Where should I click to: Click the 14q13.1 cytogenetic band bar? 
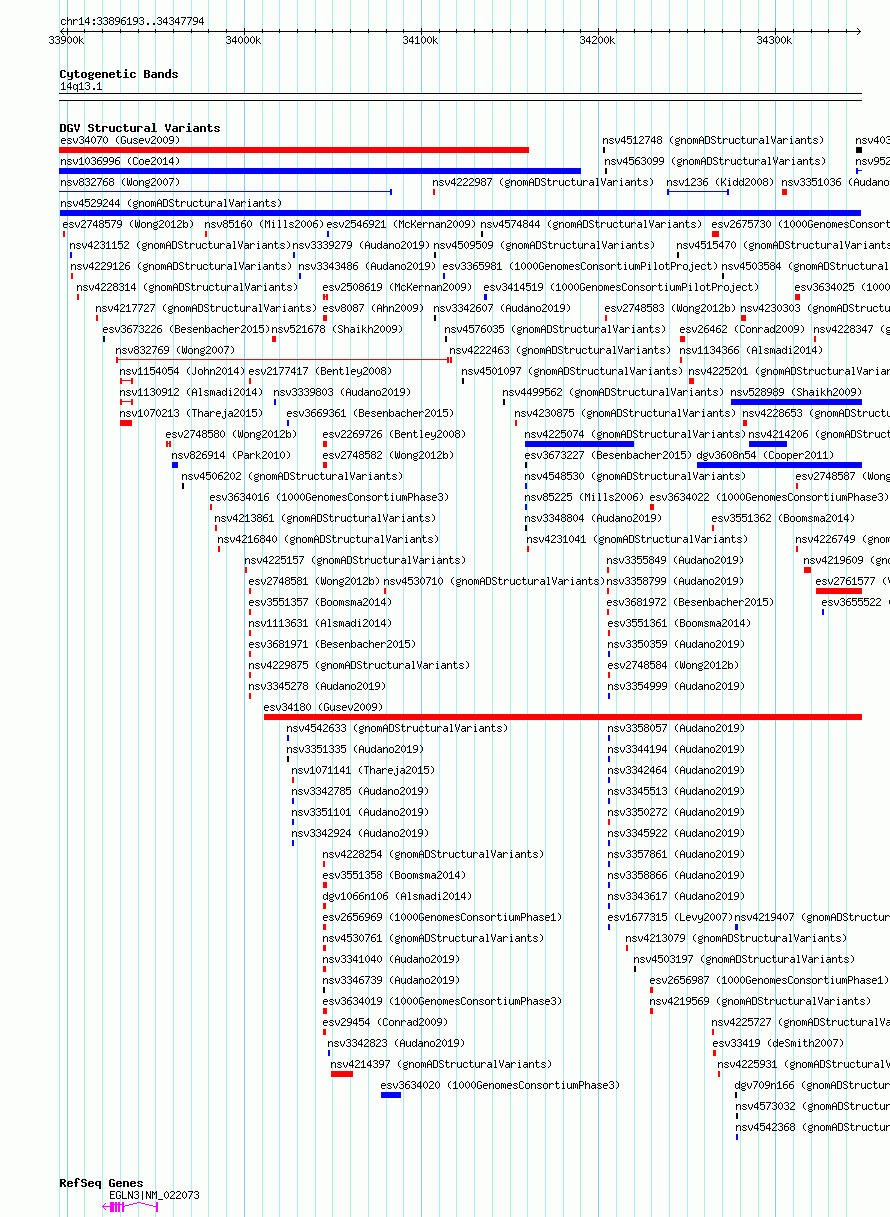pos(461,97)
